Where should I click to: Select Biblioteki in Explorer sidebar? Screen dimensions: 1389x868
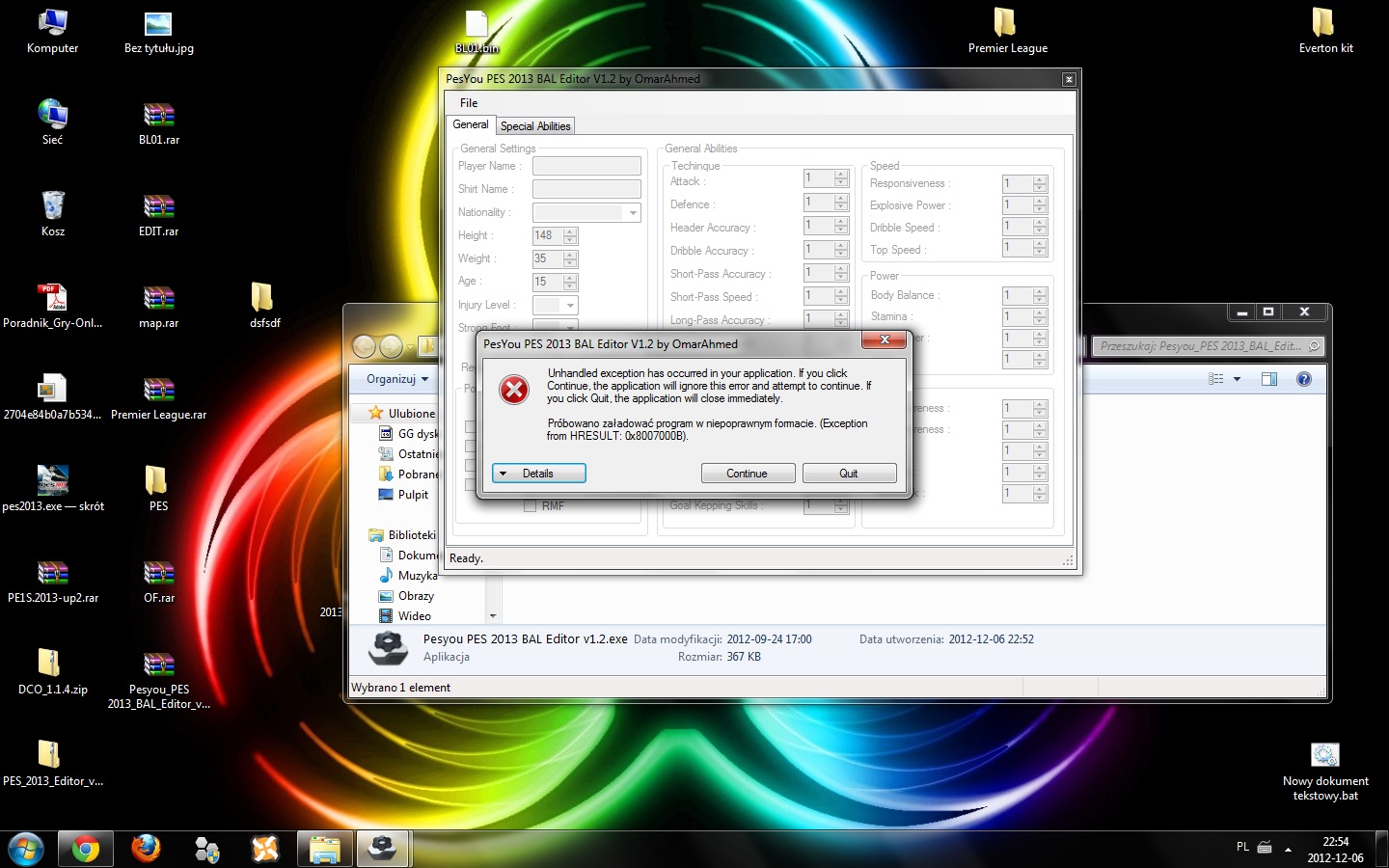tap(412, 535)
